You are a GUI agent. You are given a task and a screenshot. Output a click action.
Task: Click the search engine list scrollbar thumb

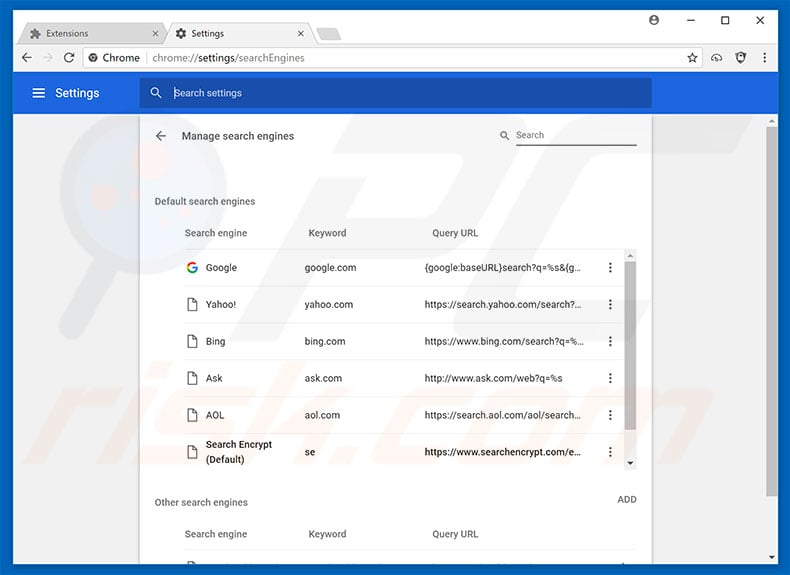point(630,345)
